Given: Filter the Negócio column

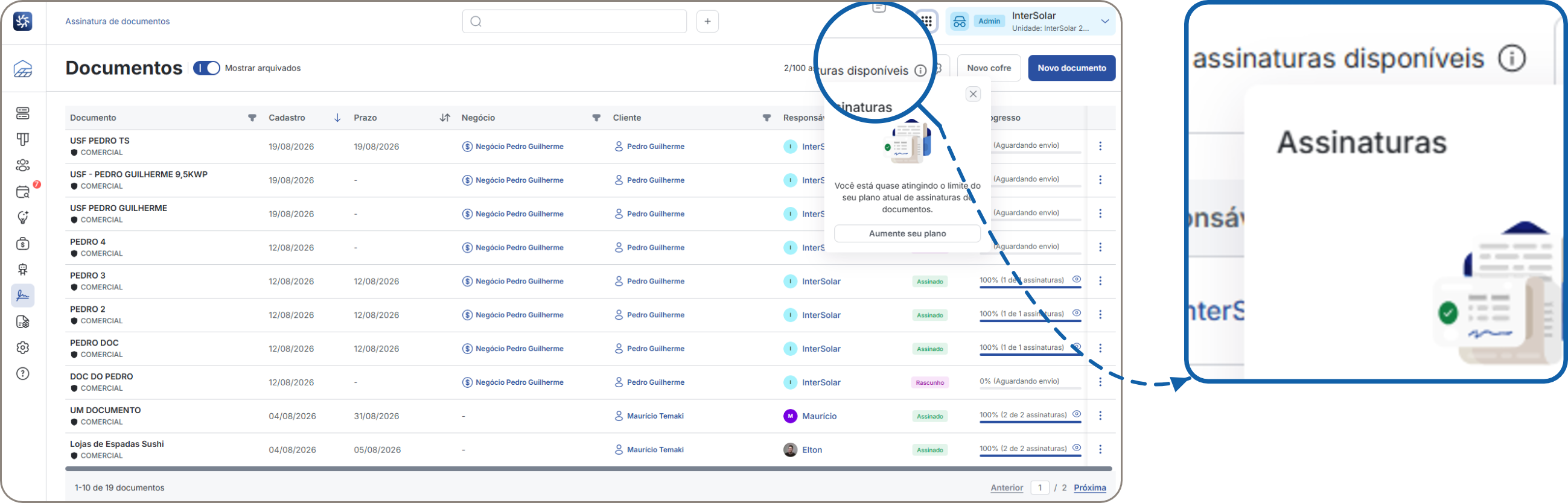Looking at the screenshot, I should click(596, 118).
